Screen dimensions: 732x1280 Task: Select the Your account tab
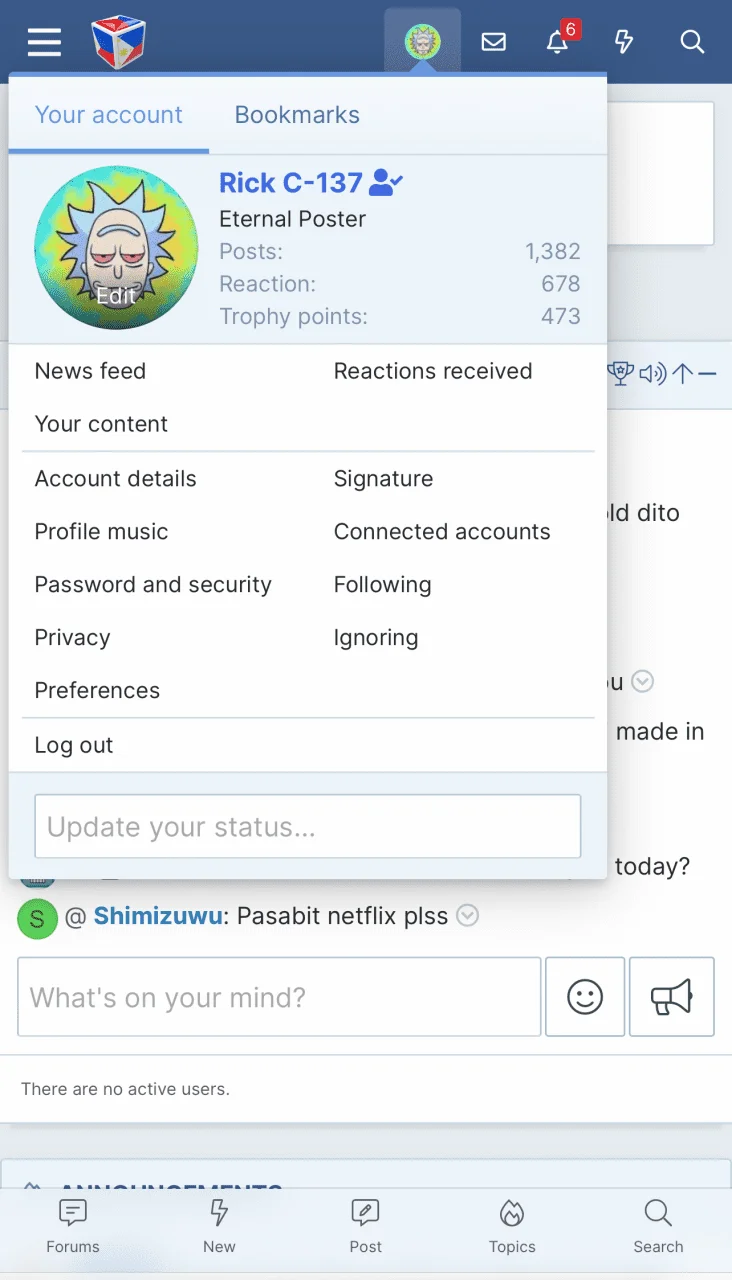coord(109,115)
